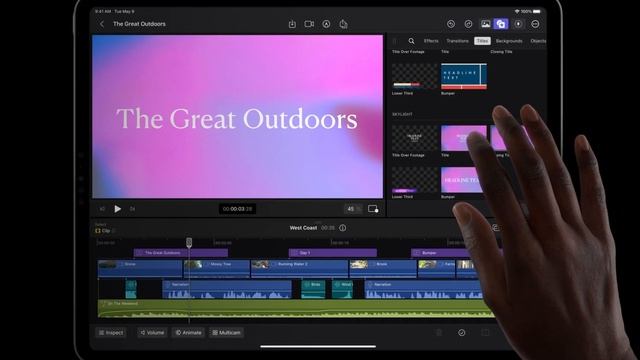Viewport: 640px width, 360px height.
Task: Select the Titles tab
Action: [482, 41]
